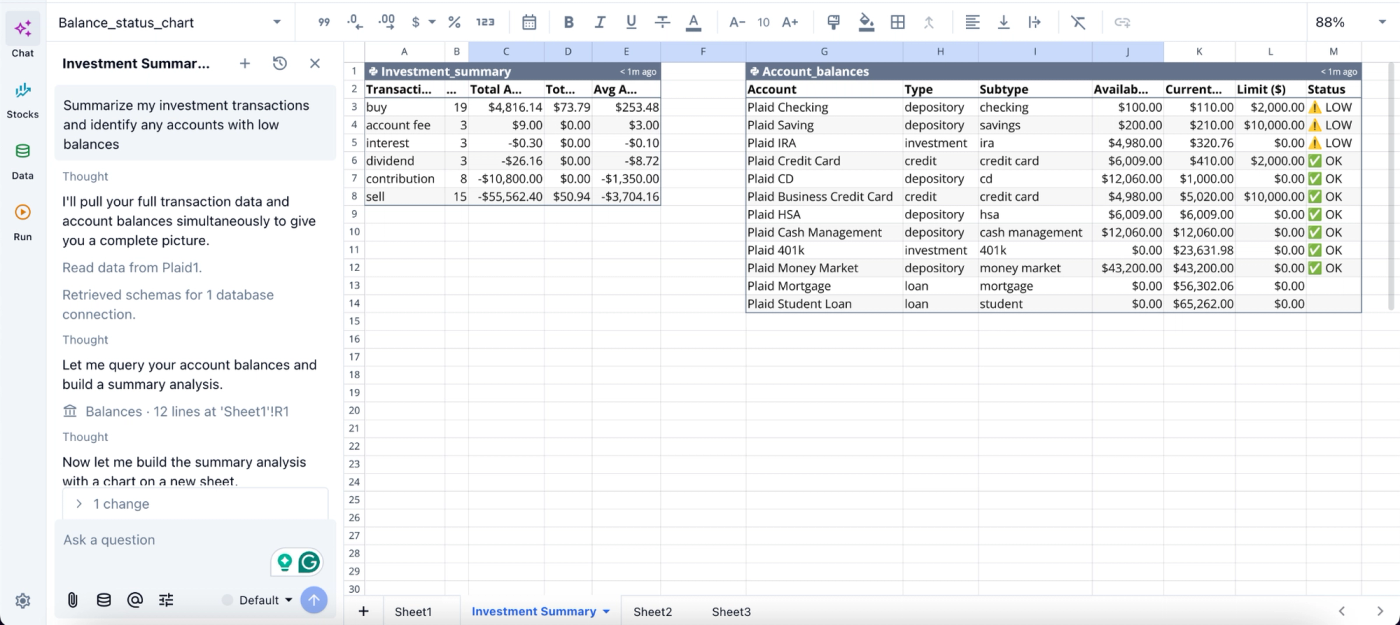The height and width of the screenshot is (625, 1400).
Task: Clear formatting with toolbar icon
Action: pyautogui.click(x=1078, y=22)
